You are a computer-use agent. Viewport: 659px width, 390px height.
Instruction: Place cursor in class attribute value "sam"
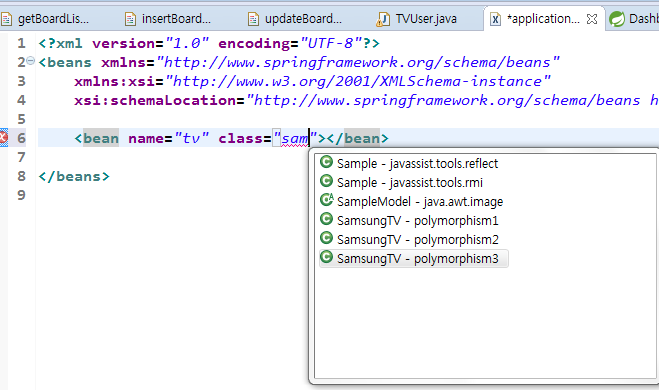(x=295, y=138)
